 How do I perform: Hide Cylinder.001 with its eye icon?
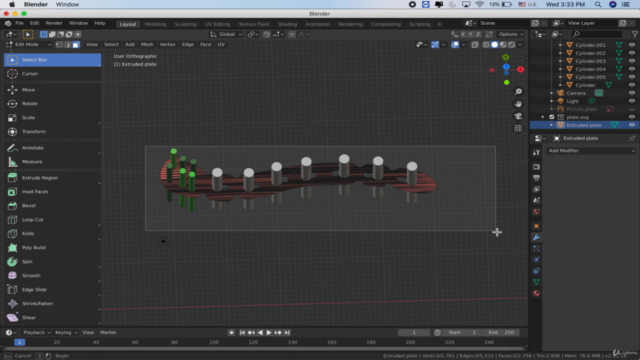[632, 45]
